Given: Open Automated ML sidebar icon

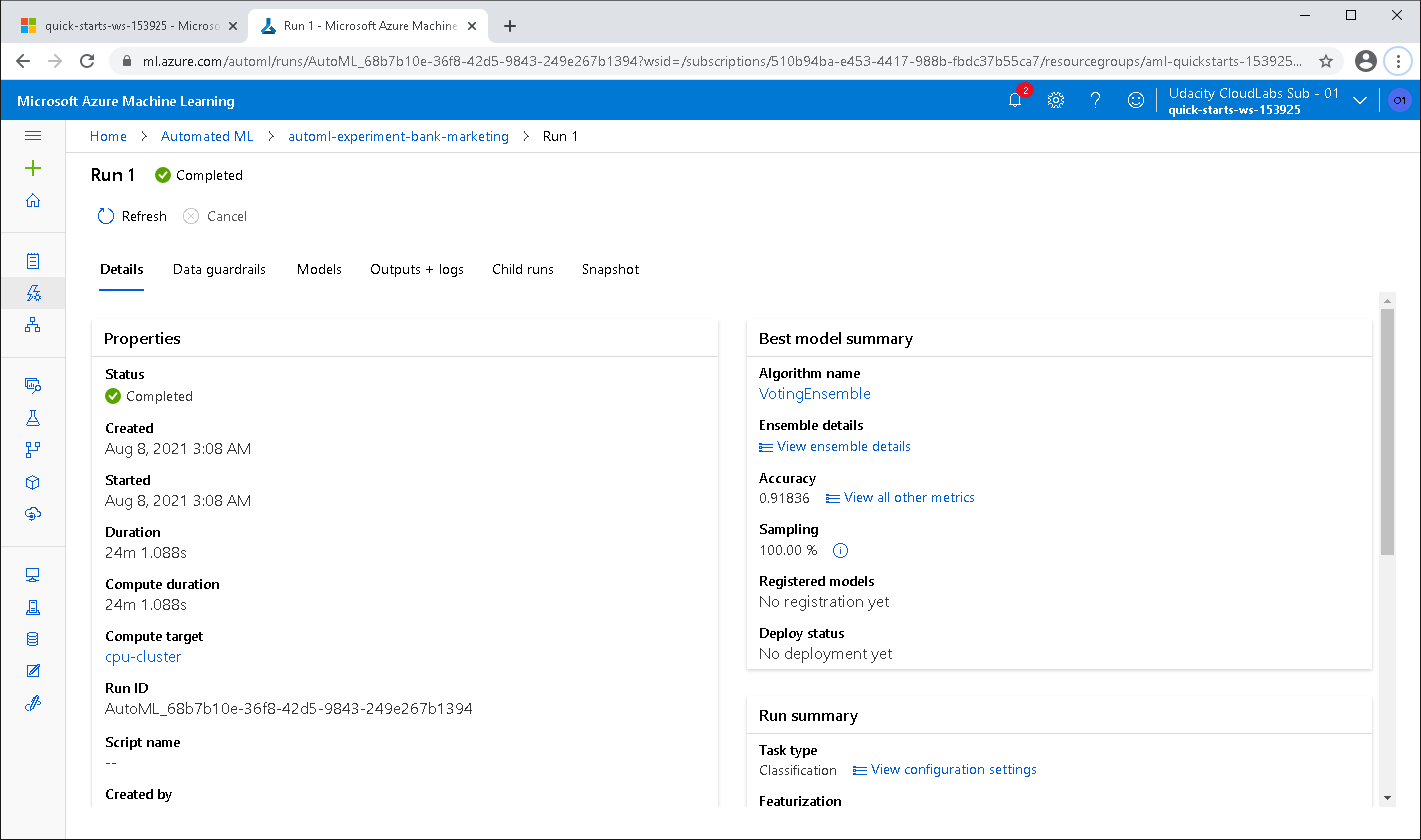Looking at the screenshot, I should 33,293.
